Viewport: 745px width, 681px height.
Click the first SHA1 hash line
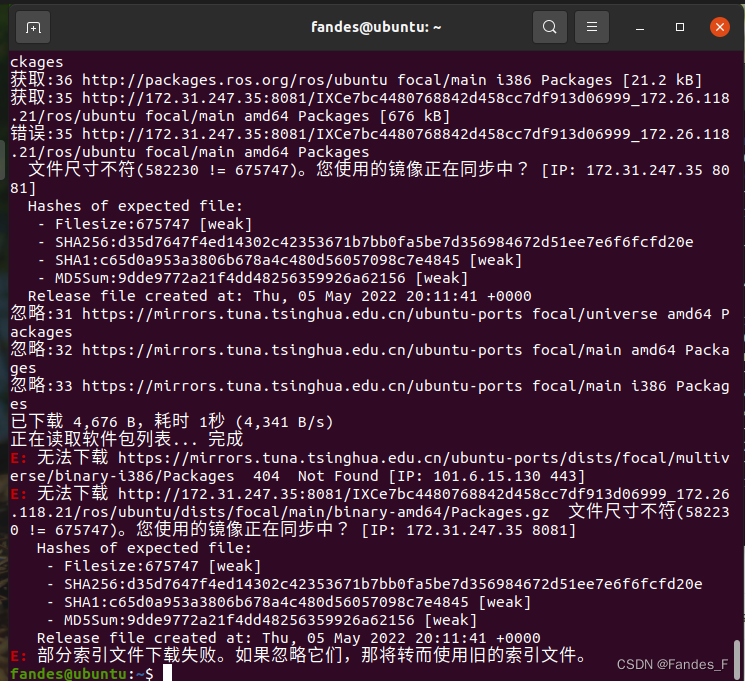(x=279, y=260)
